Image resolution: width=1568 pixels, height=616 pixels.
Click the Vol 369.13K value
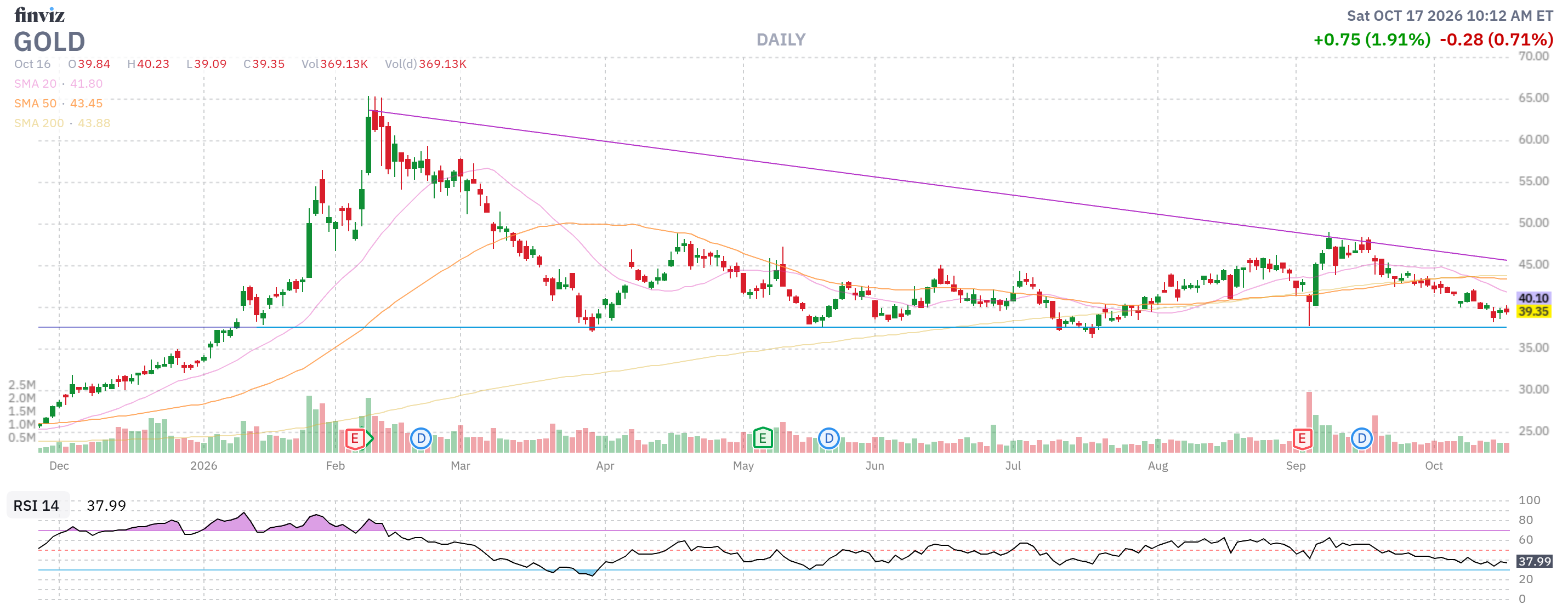coord(334,65)
